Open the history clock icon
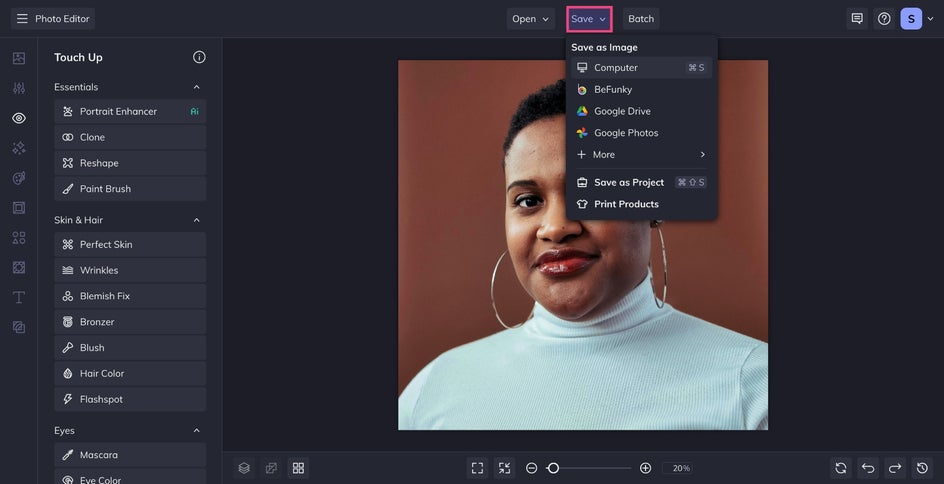Screen dimensions: 944x484 pyautogui.click(x=922, y=468)
